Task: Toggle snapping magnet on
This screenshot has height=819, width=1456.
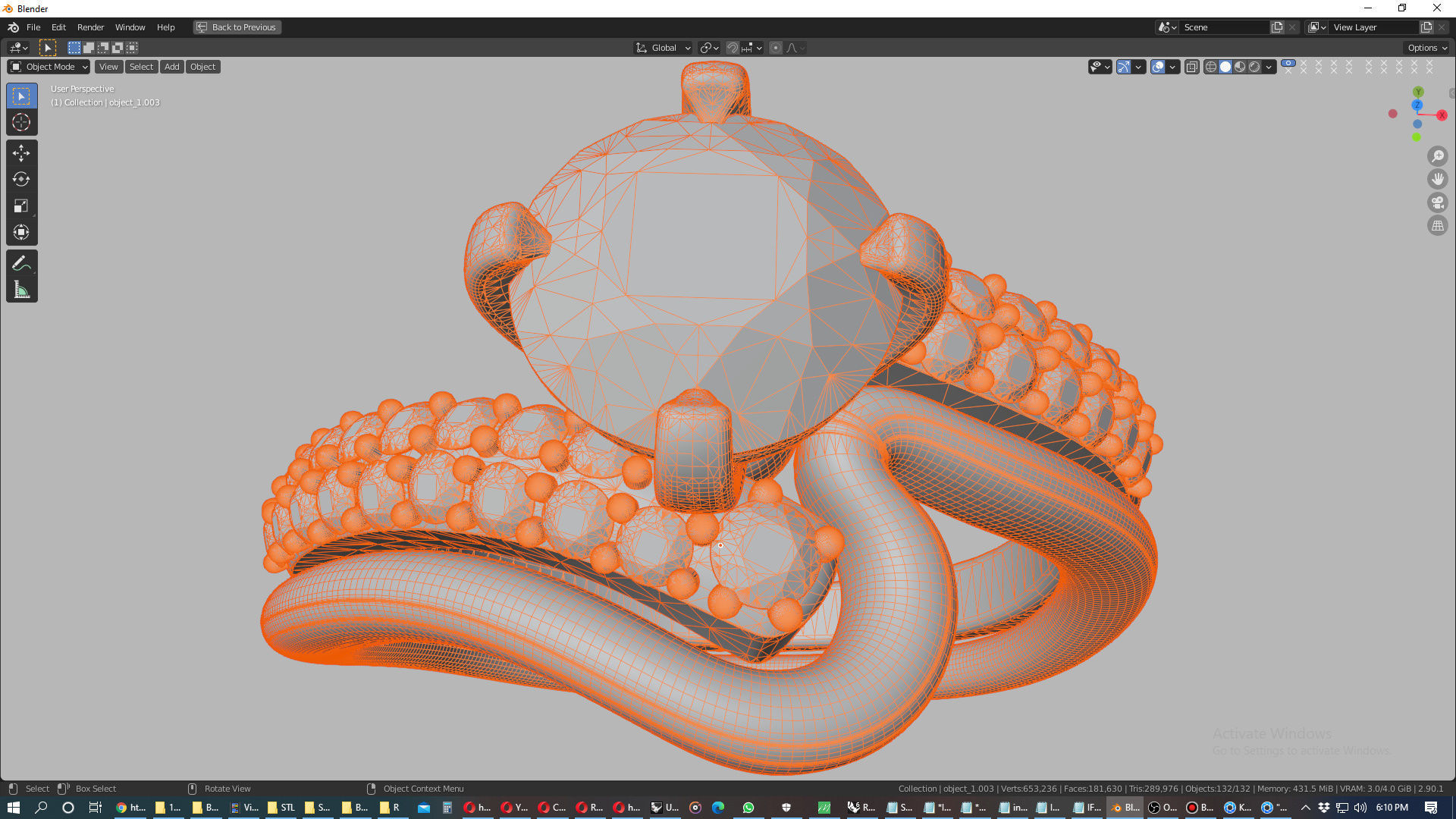Action: point(732,48)
